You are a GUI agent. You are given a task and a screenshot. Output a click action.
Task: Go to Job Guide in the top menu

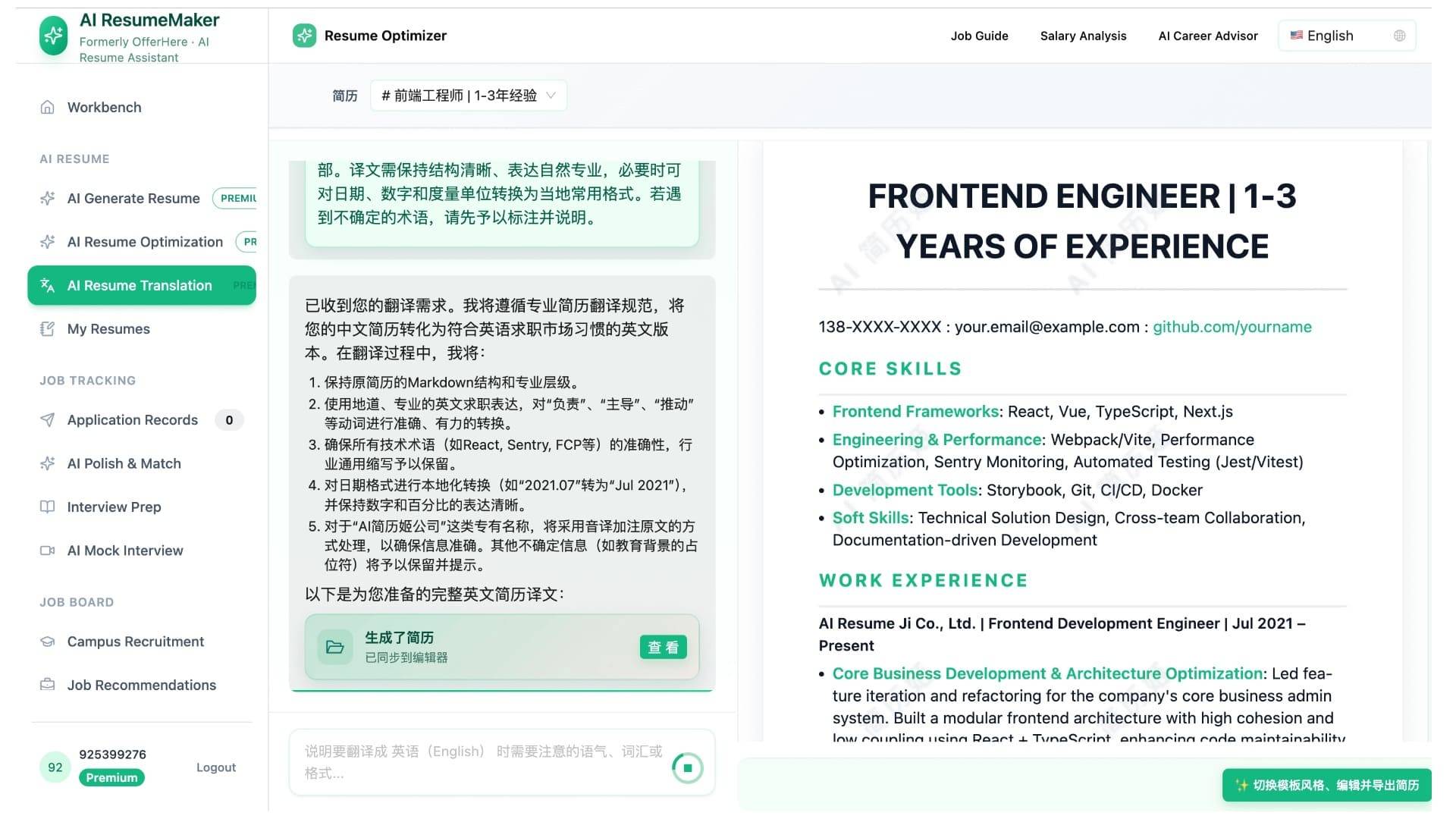[979, 36]
